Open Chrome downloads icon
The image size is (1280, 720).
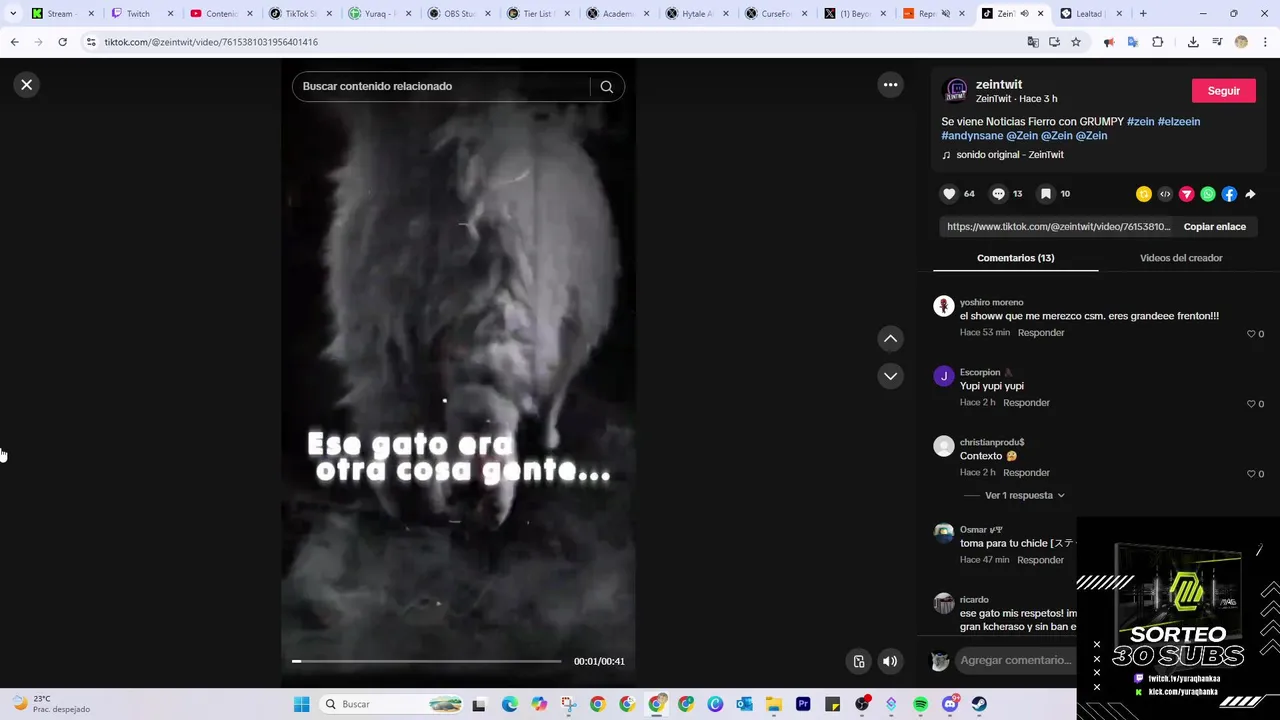point(1193,42)
